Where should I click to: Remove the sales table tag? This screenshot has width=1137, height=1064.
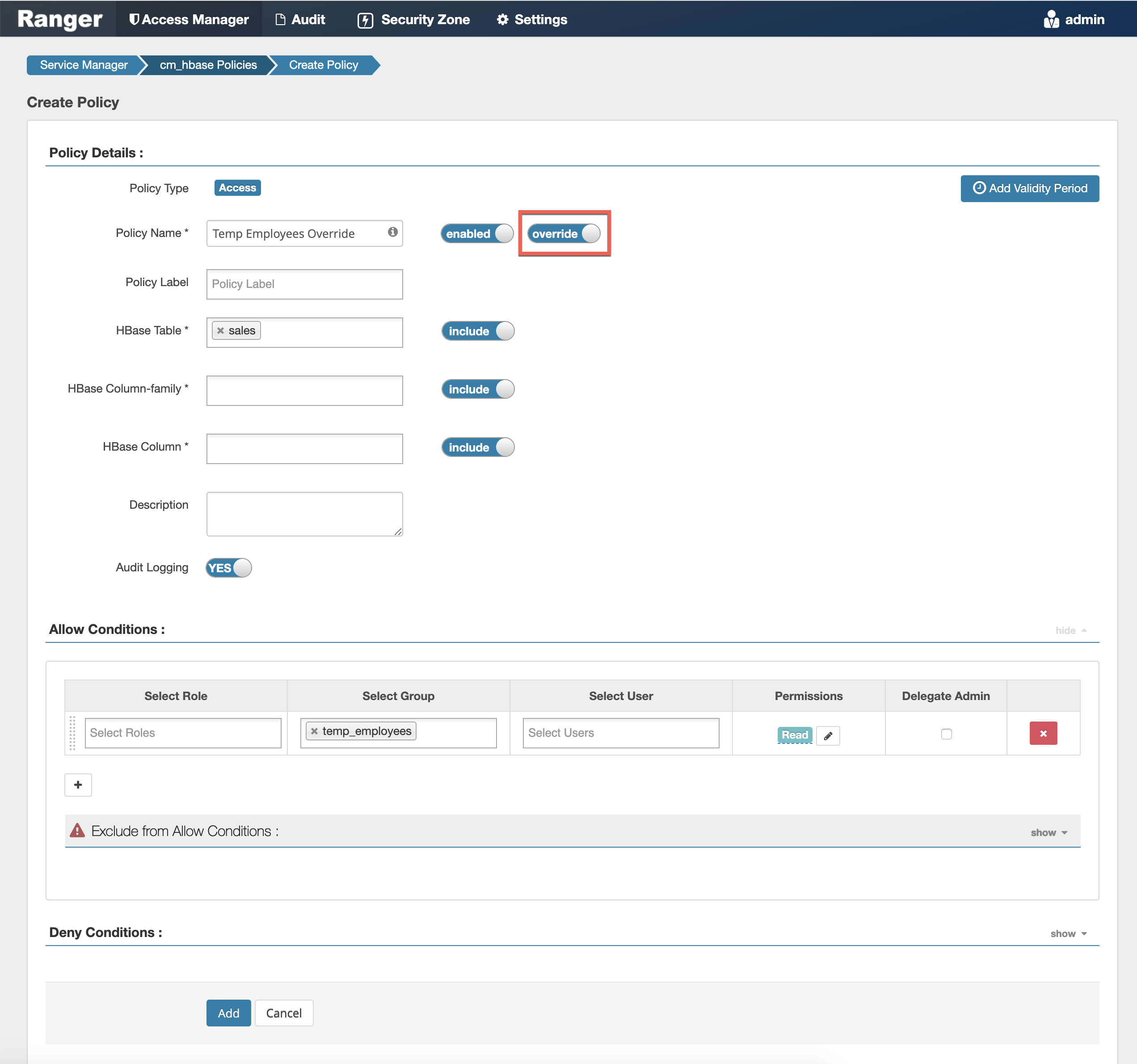(221, 331)
